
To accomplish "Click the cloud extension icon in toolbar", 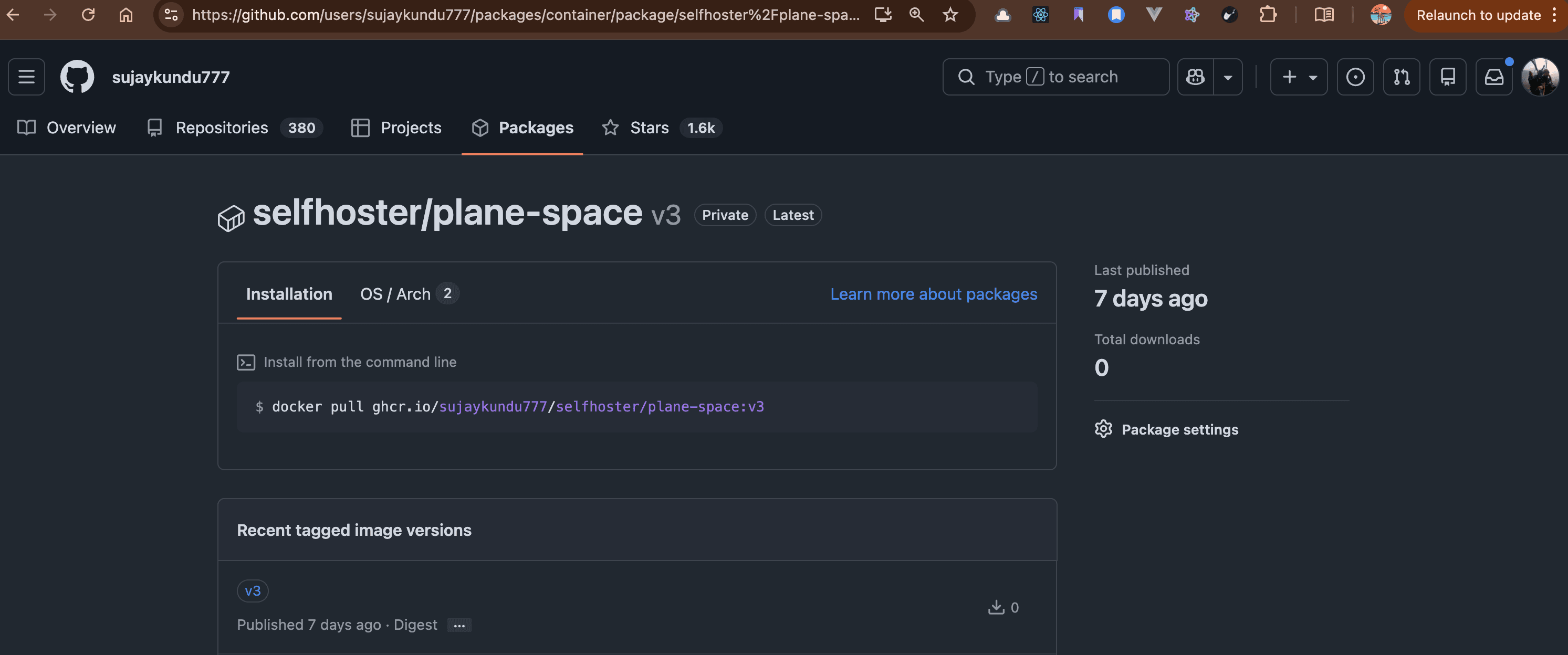I will click(1003, 15).
